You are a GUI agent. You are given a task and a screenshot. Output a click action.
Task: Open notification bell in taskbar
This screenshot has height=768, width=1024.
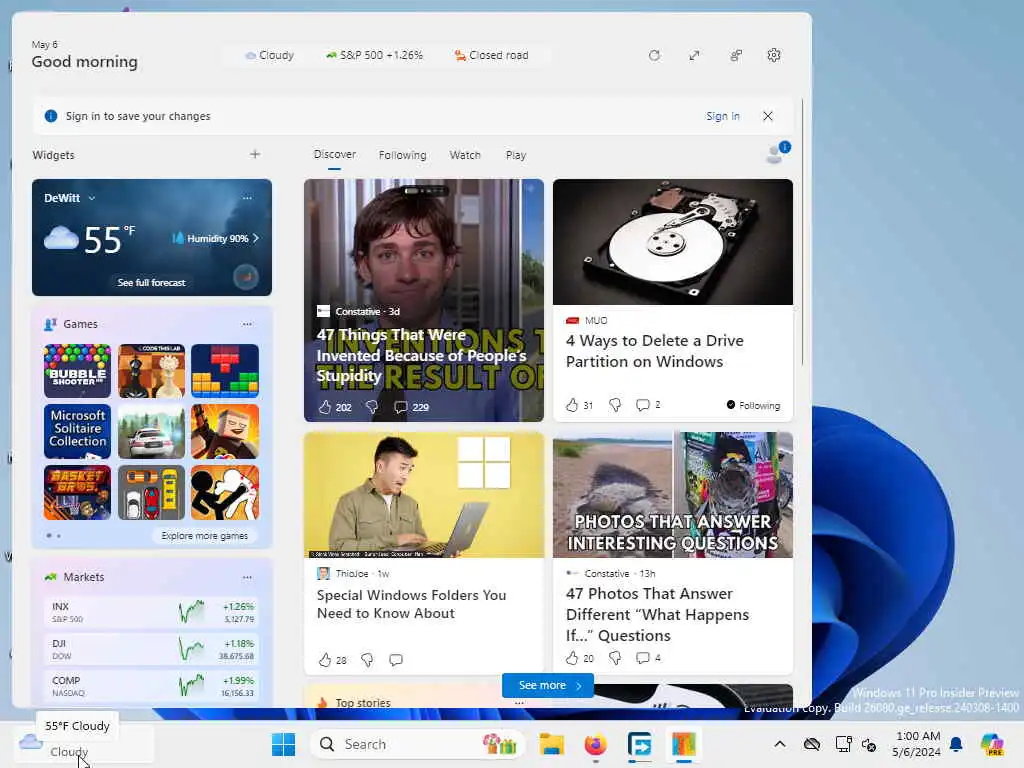pos(956,744)
